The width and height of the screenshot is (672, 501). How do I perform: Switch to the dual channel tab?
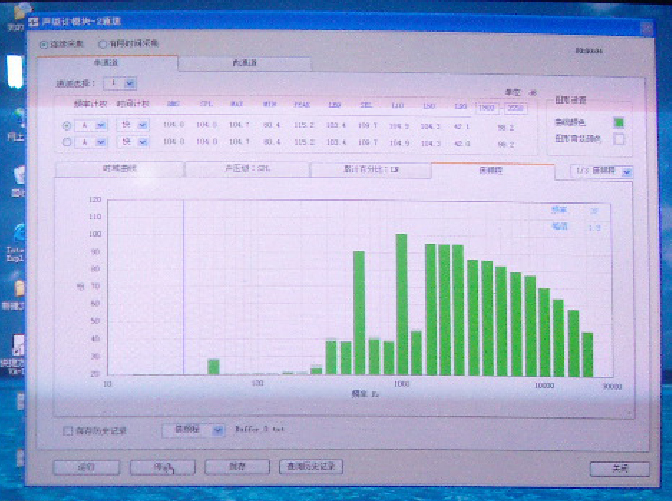[x=245, y=63]
